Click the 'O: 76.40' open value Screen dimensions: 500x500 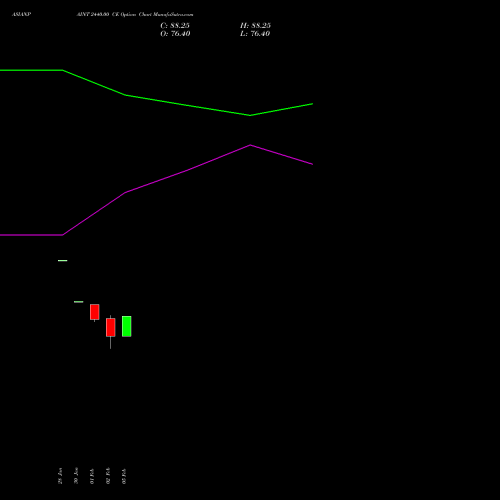[175, 34]
